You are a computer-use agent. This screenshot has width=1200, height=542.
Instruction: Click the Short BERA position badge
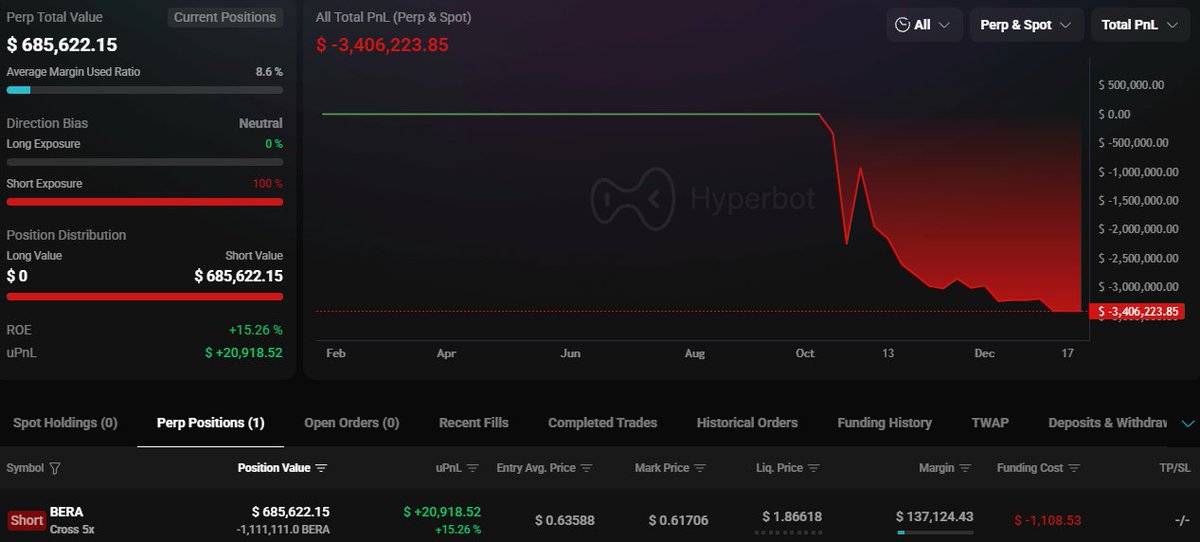(x=27, y=520)
